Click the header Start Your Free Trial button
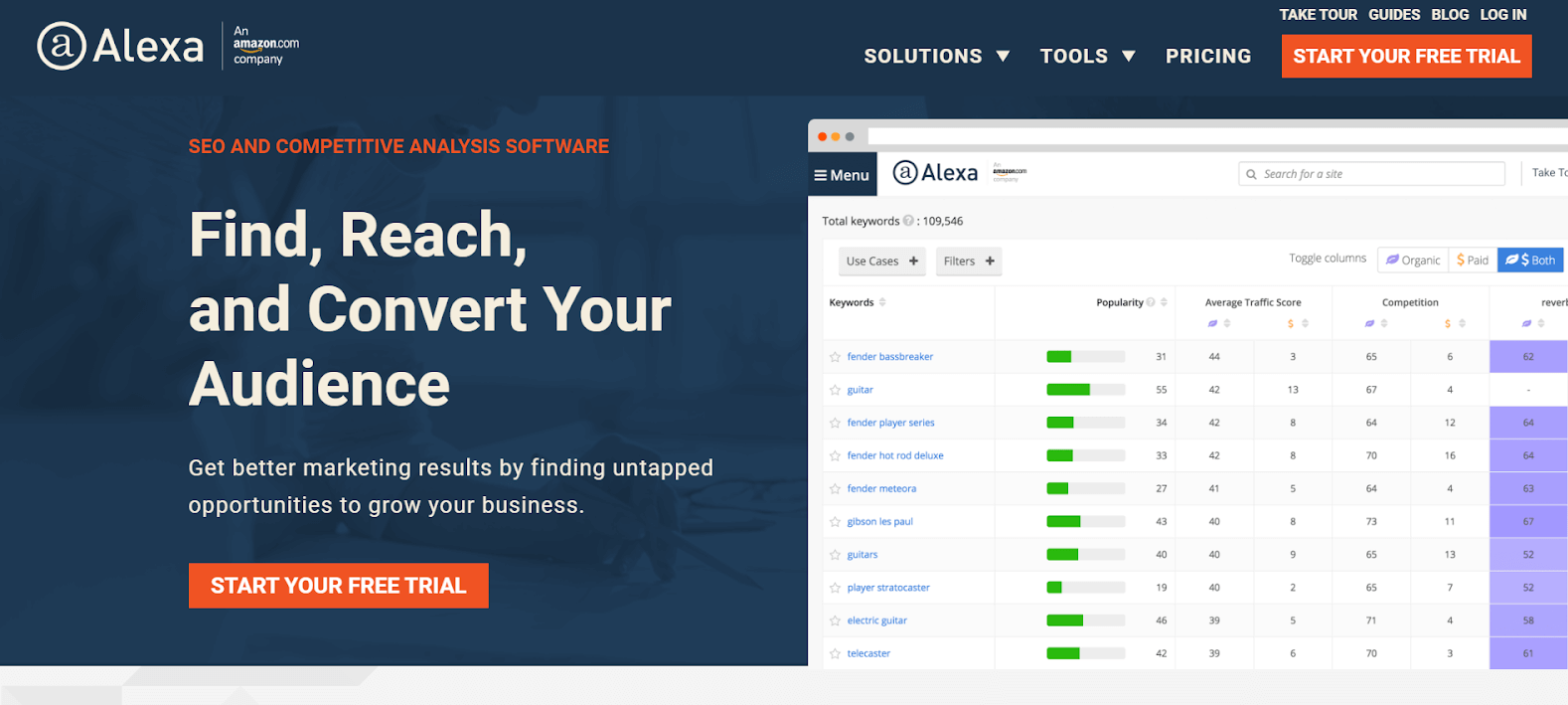The height and width of the screenshot is (705, 1568). coord(1407,57)
